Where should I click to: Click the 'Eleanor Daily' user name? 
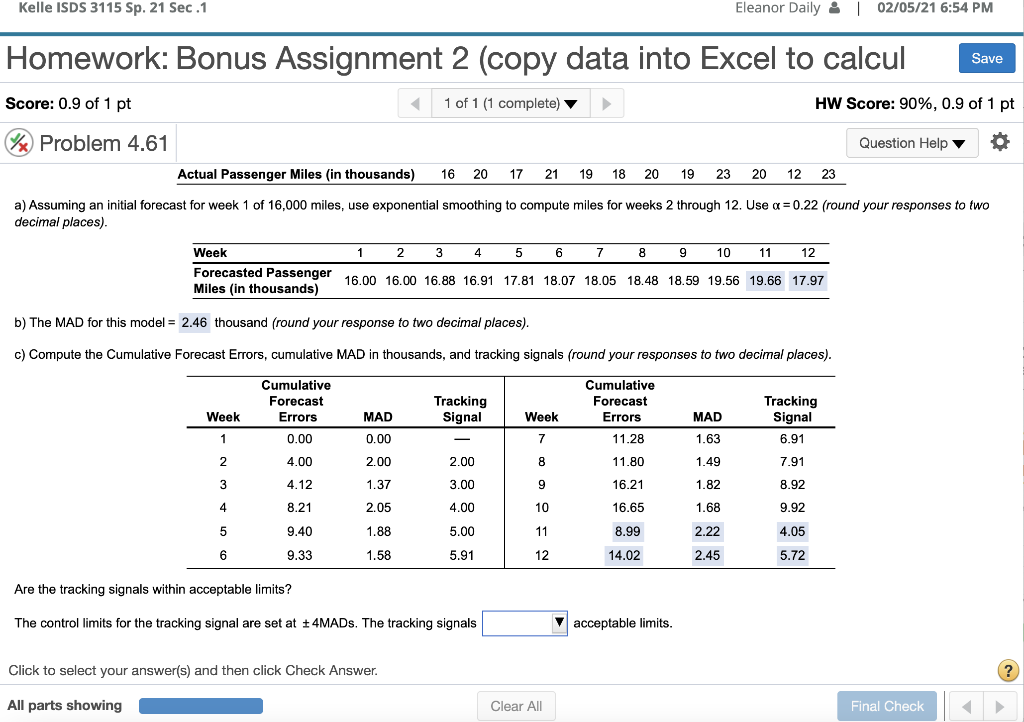(777, 8)
